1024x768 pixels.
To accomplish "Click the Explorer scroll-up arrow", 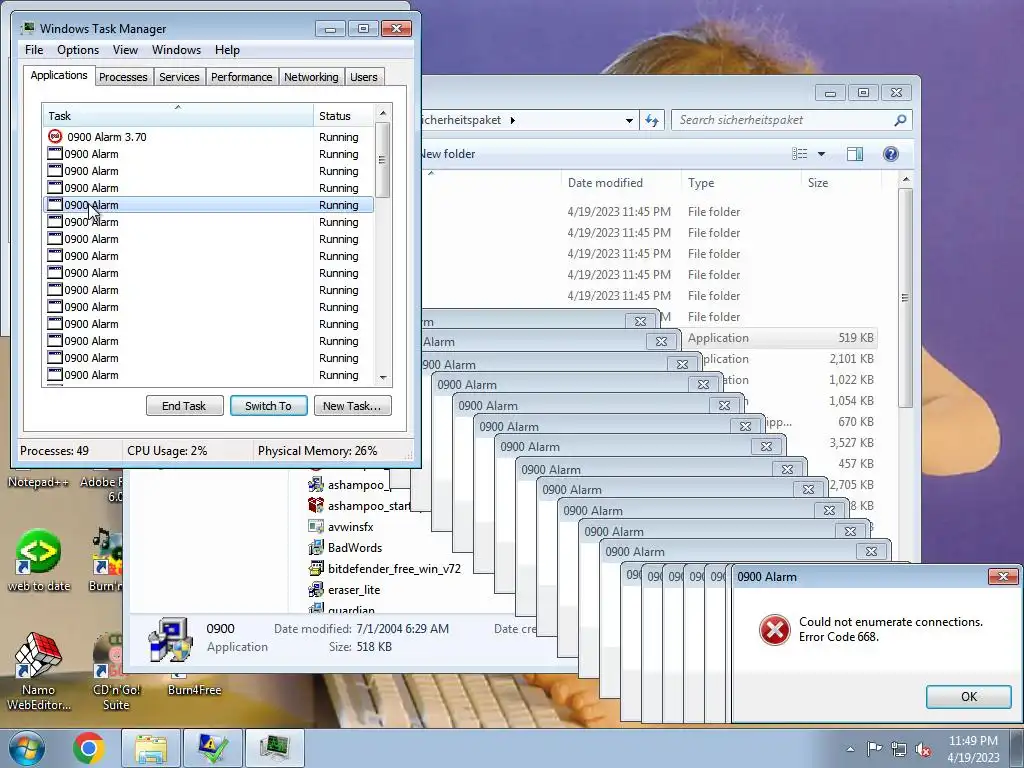I will [x=905, y=179].
